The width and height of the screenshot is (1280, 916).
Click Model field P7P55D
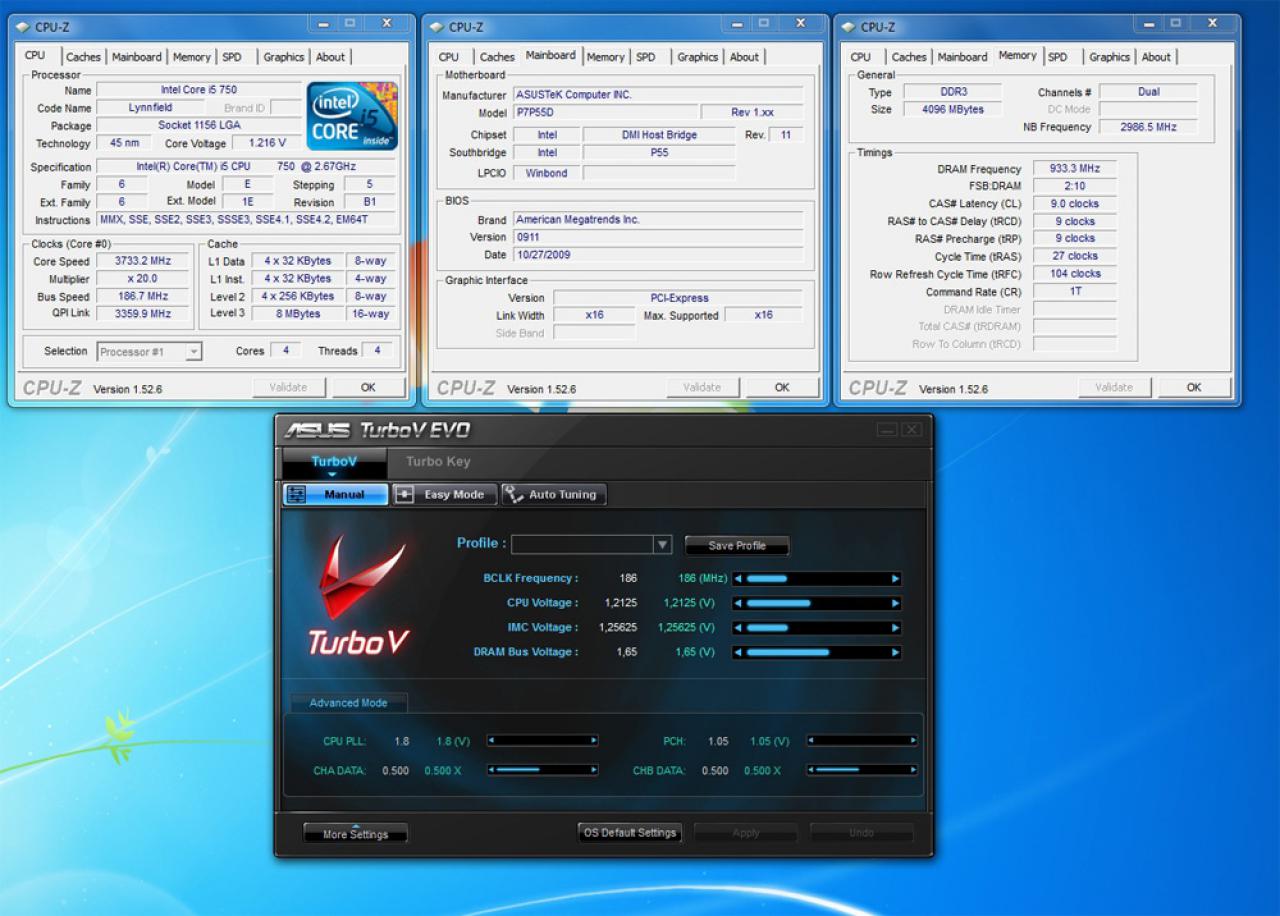[605, 113]
